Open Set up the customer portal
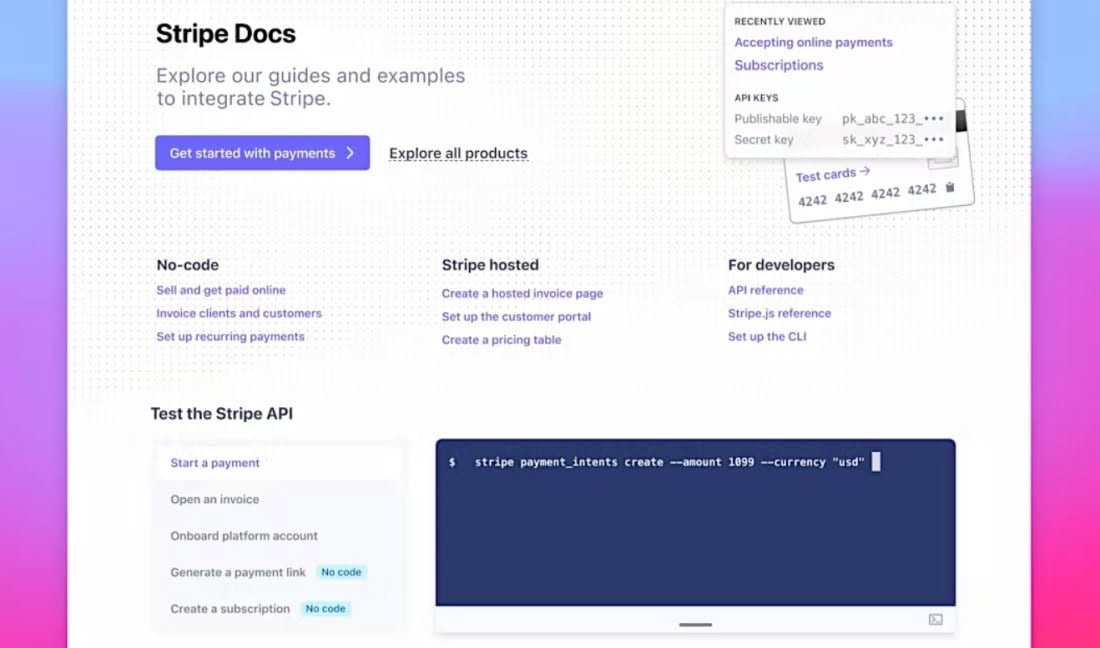Image resolution: width=1100 pixels, height=648 pixels. pos(516,316)
